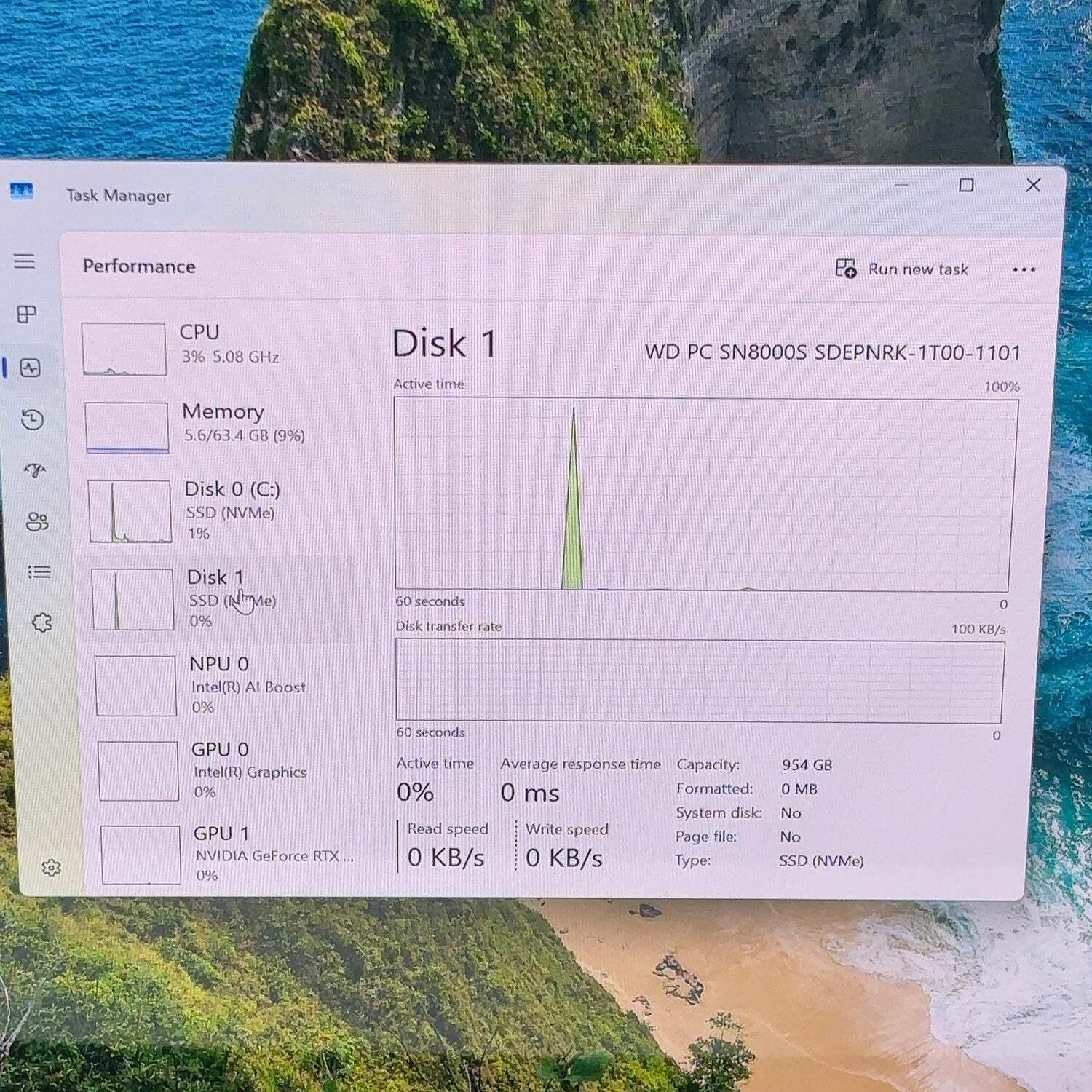The width and height of the screenshot is (1092, 1092).
Task: Click the Disk transfer rate graph
Action: 700,681
